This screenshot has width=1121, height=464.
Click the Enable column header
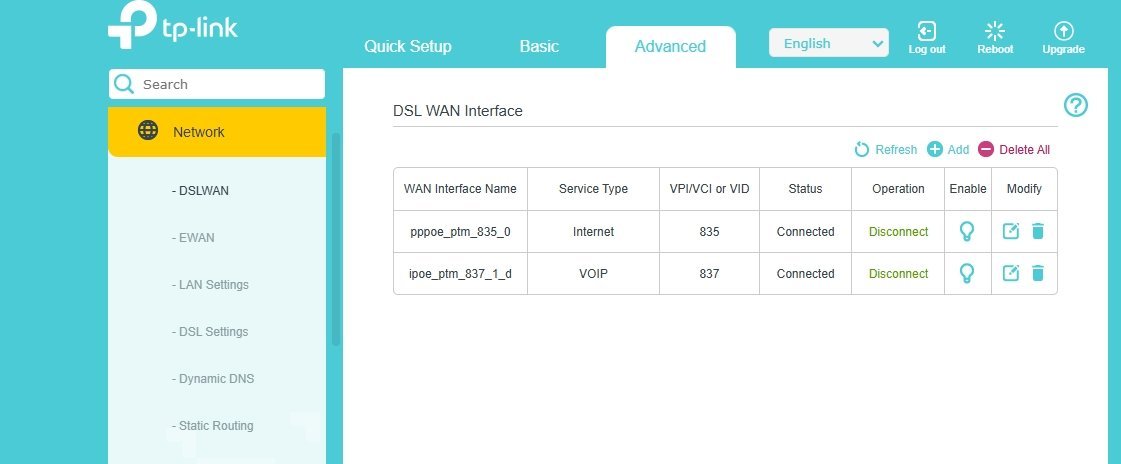tap(968, 189)
